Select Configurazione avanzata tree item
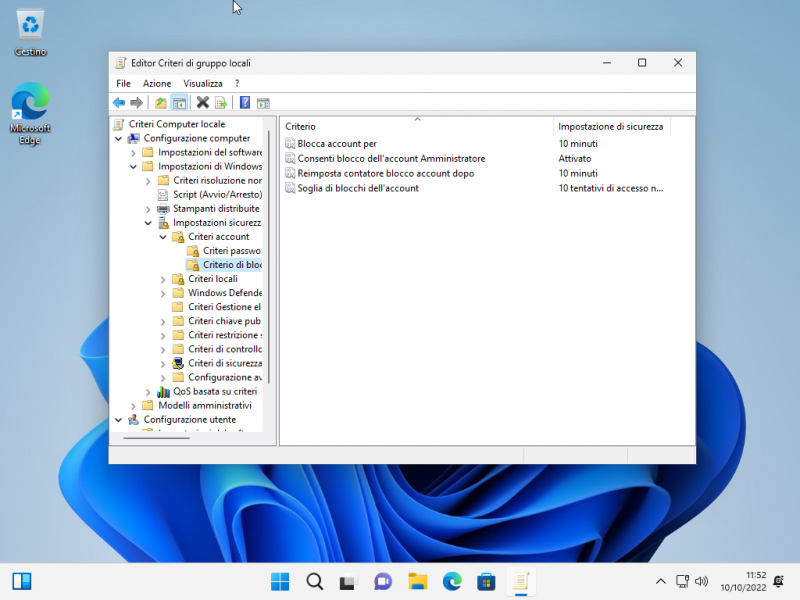This screenshot has height=600, width=800. (x=225, y=378)
